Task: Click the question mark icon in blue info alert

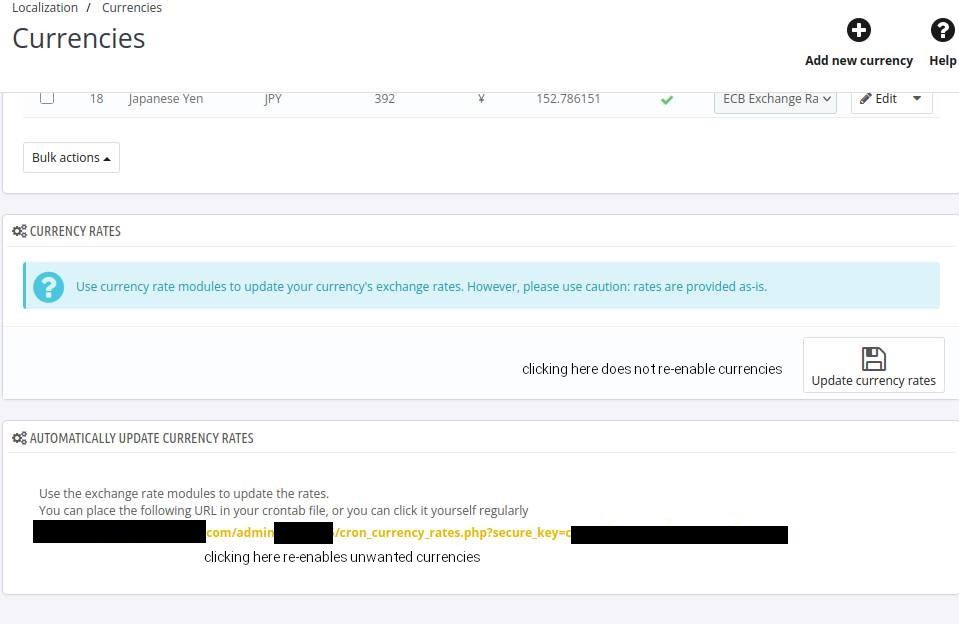Action: [x=48, y=286]
